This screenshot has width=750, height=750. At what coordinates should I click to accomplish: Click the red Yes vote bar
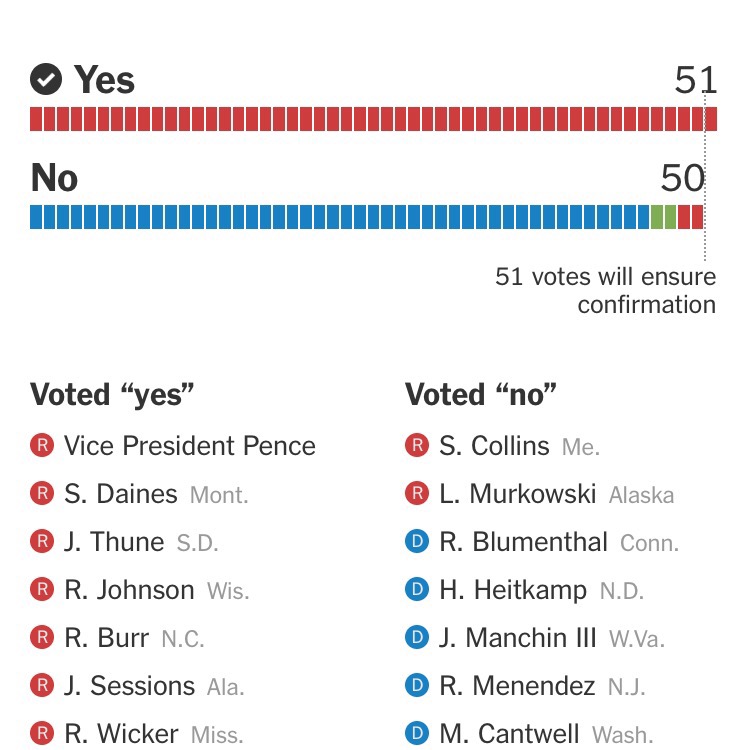tap(370, 119)
